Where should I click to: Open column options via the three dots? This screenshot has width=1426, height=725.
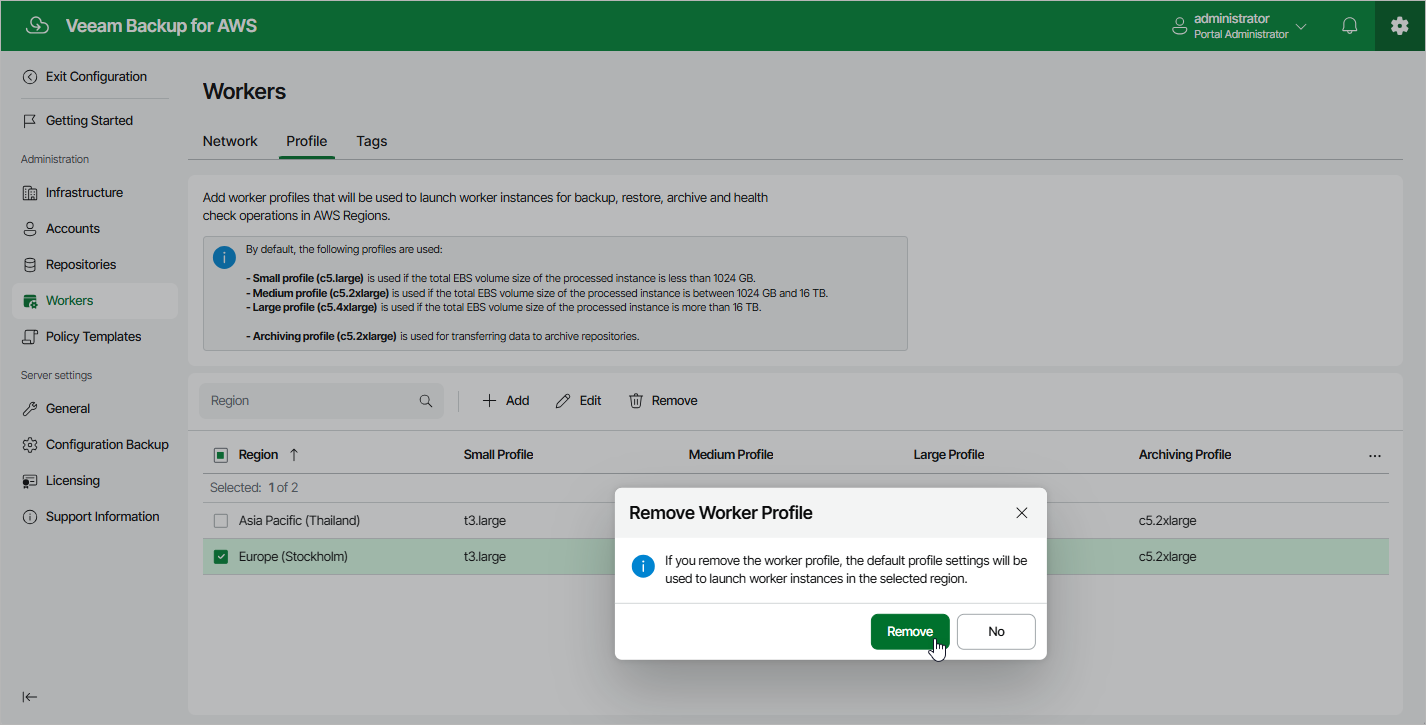[1375, 456]
